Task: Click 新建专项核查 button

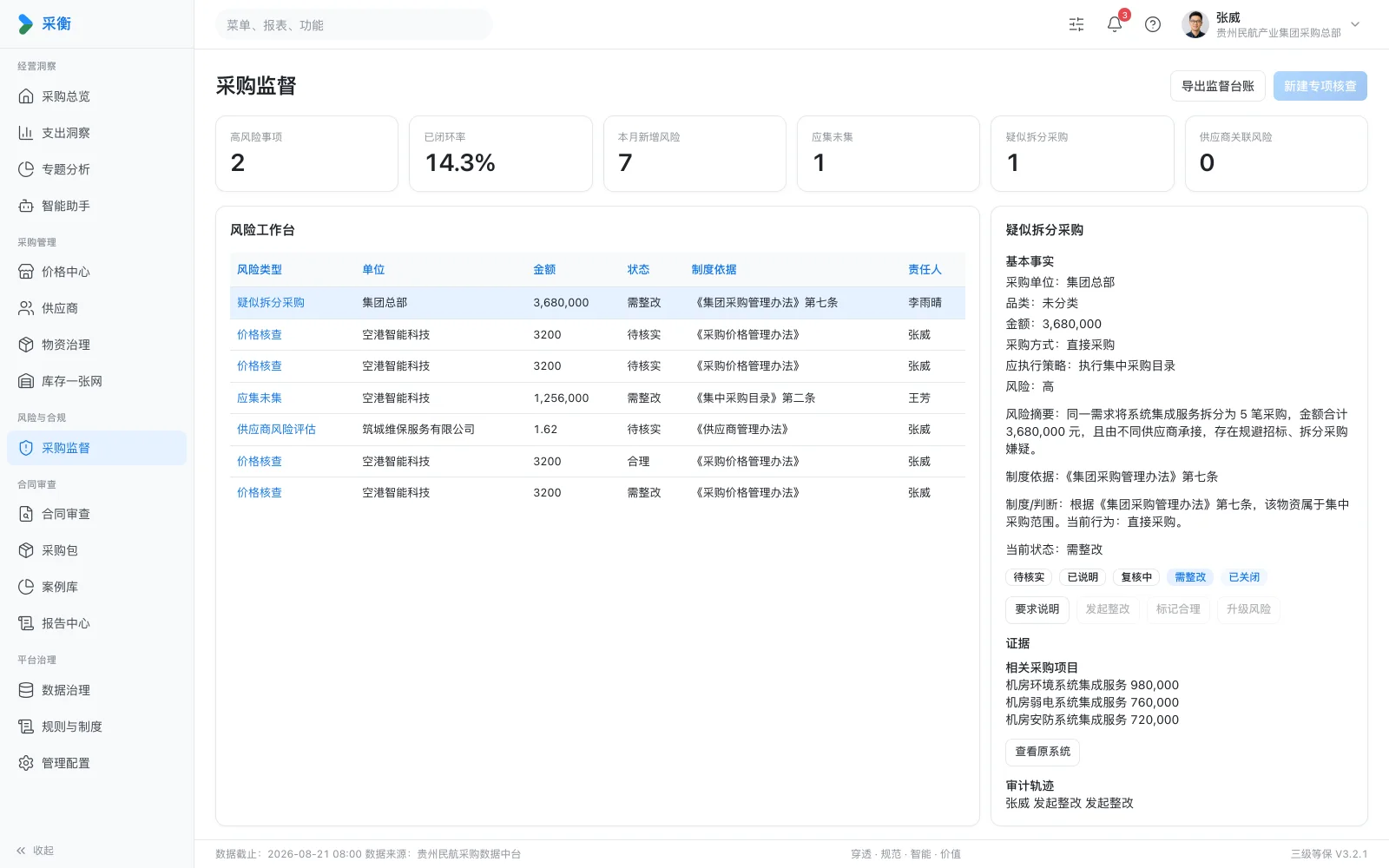Action: [x=1320, y=86]
